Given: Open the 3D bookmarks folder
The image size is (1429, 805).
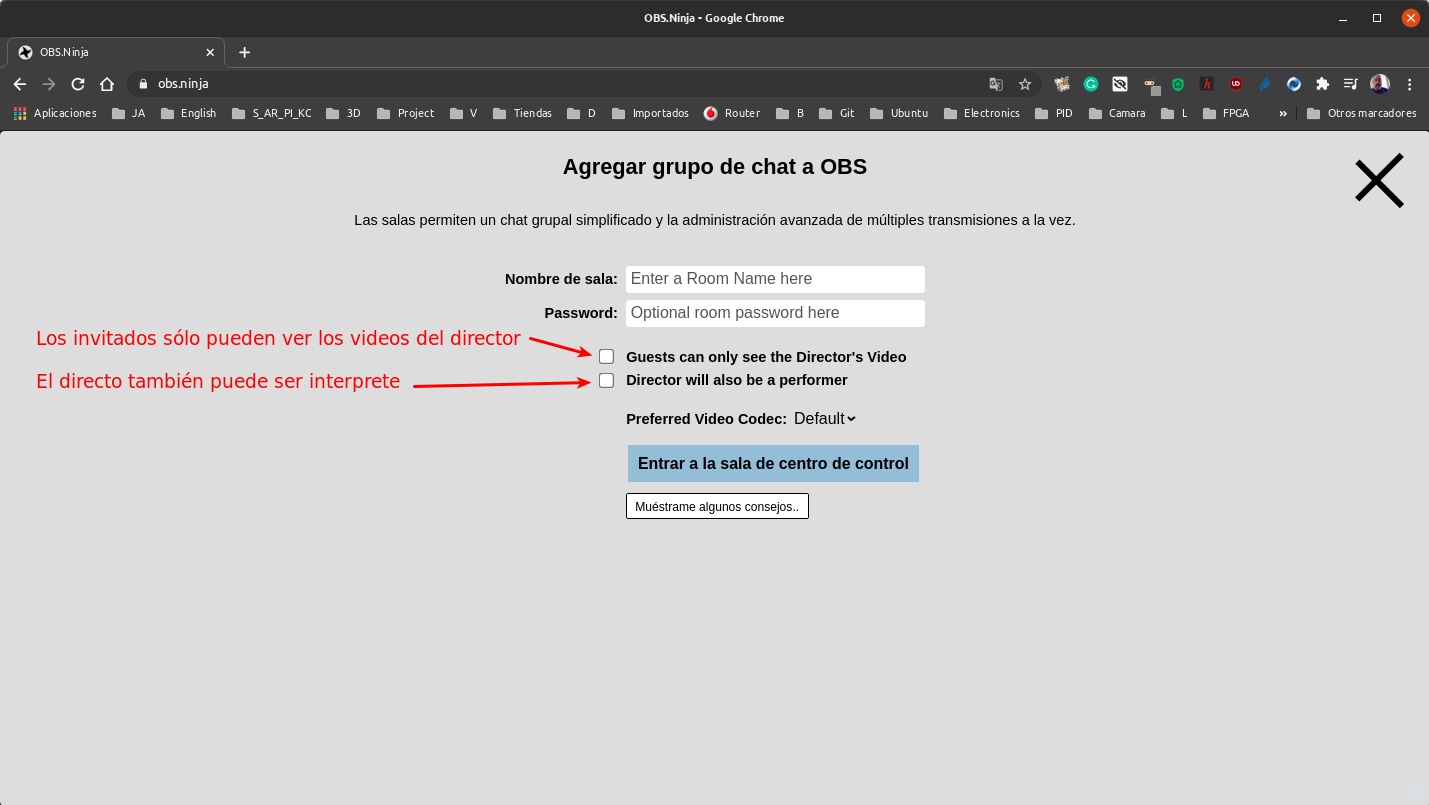Looking at the screenshot, I should [x=343, y=113].
